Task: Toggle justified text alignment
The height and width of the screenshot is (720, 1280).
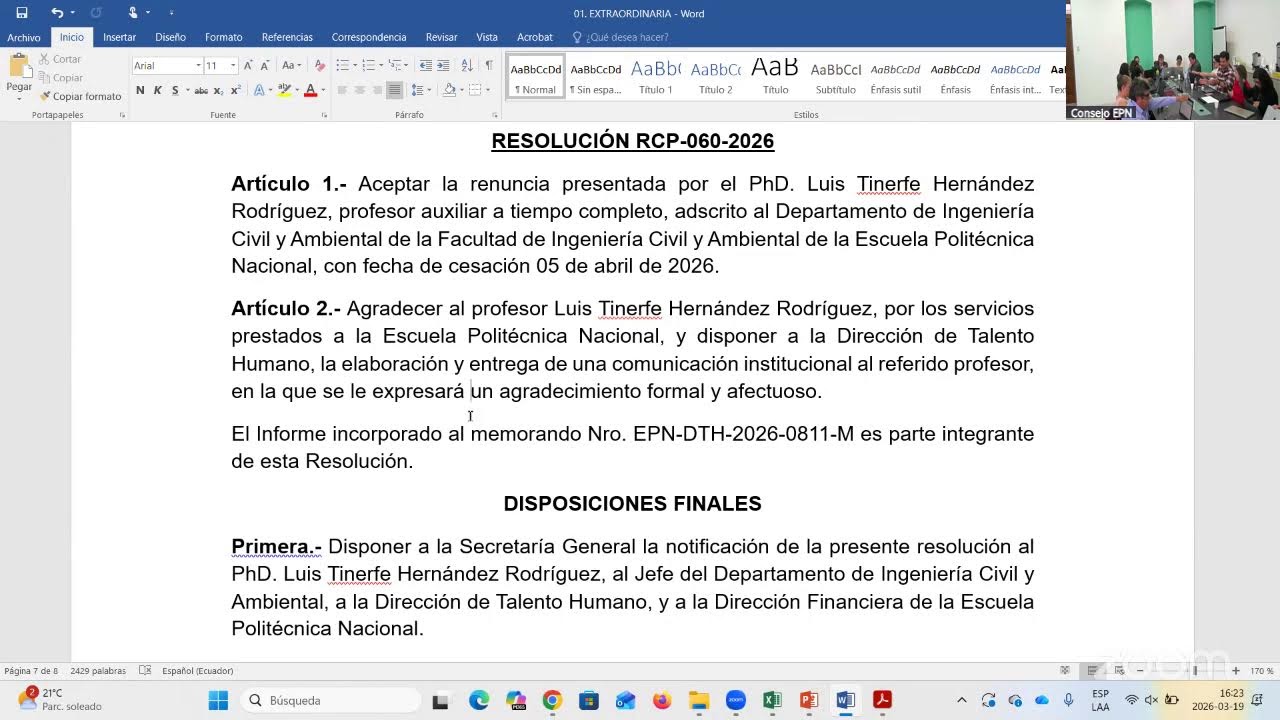Action: click(x=394, y=90)
